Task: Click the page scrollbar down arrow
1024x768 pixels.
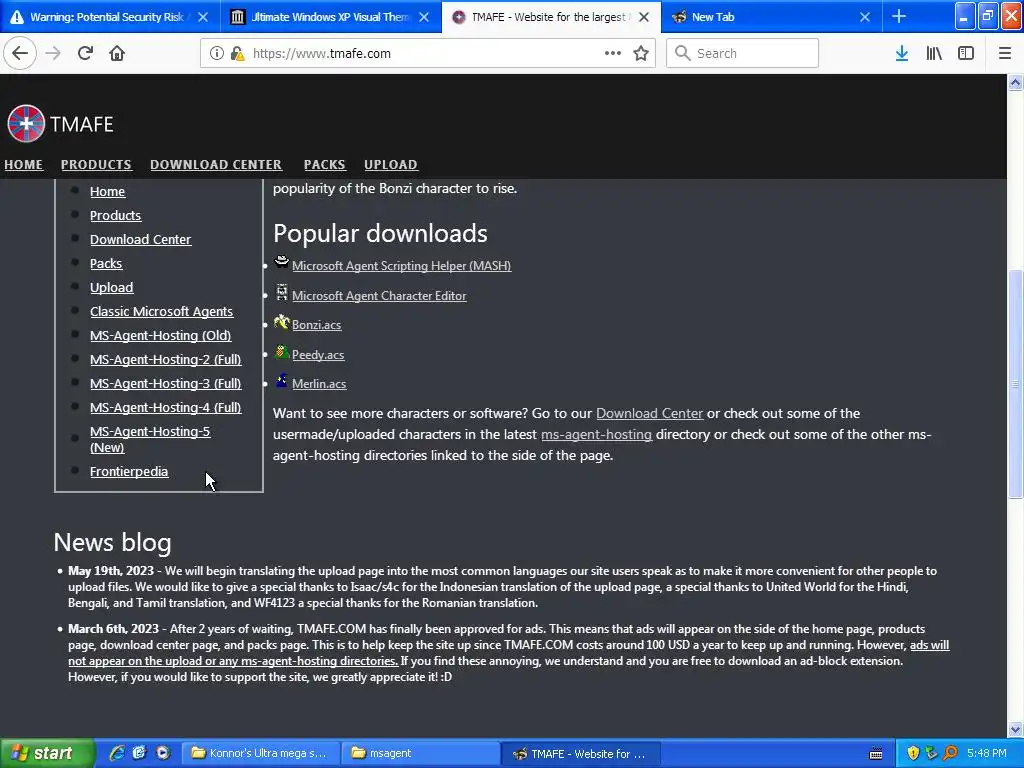Action: point(1015,729)
